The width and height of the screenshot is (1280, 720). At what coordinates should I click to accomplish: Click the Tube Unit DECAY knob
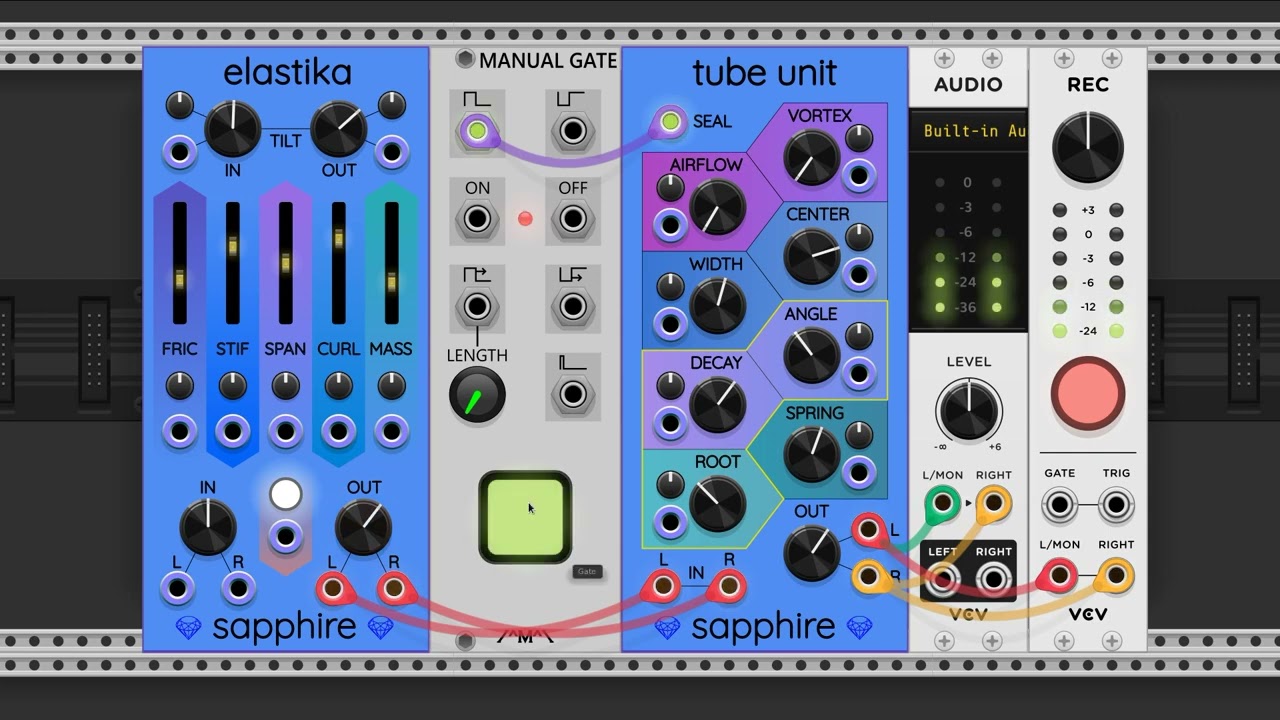pos(718,405)
